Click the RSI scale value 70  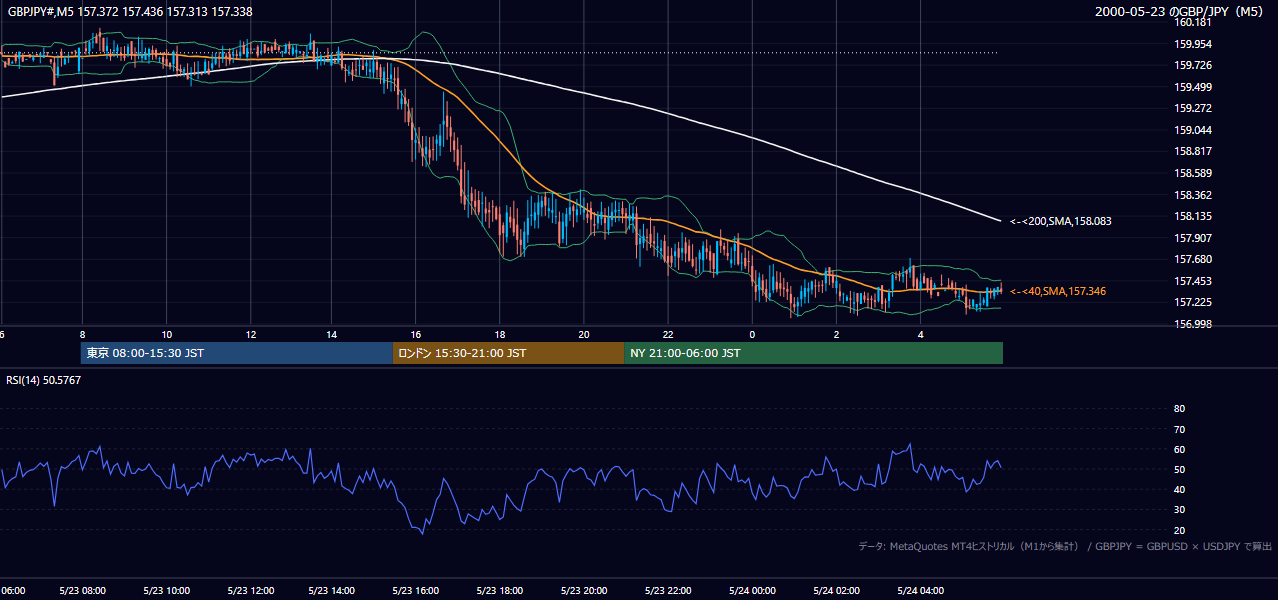coord(1179,429)
